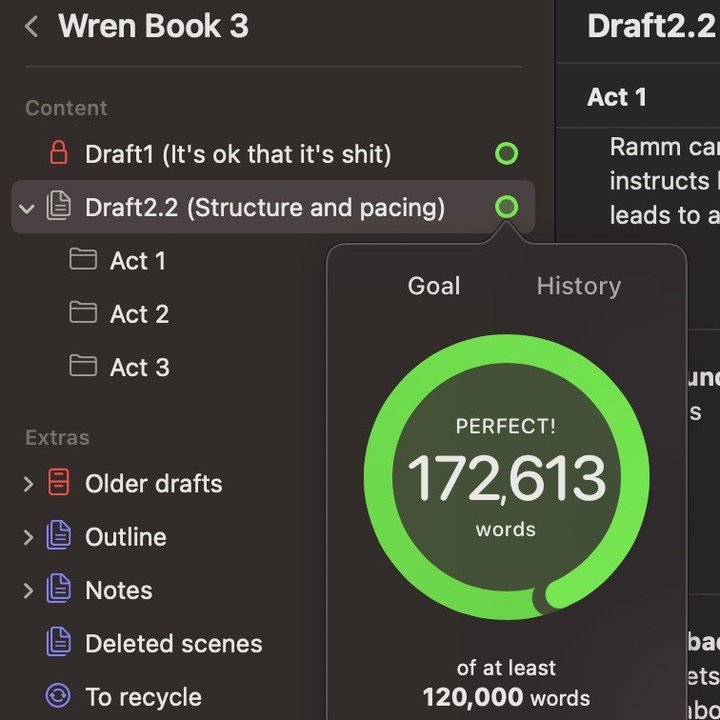Click the red lock icon on Draft1
720x720 pixels.
[59, 153]
